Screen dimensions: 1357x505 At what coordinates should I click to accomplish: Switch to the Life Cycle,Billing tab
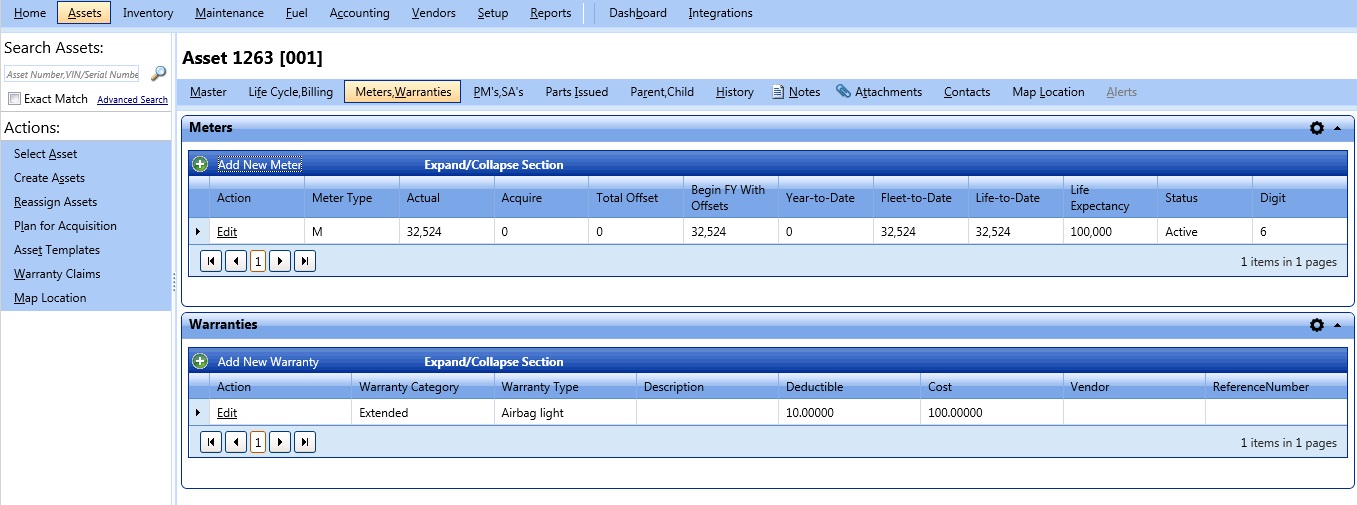click(x=291, y=92)
